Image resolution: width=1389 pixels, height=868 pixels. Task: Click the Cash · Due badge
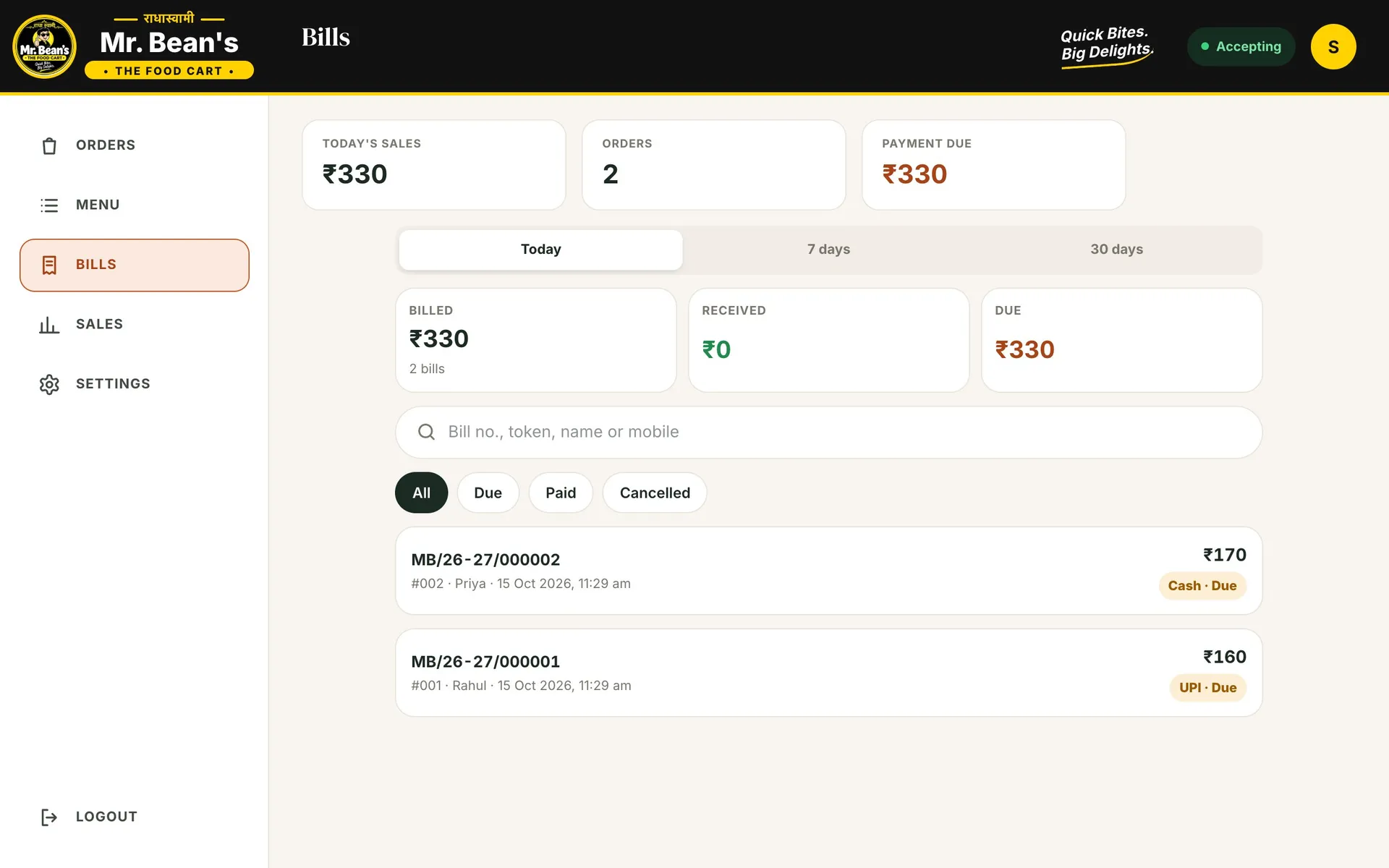tap(1202, 586)
